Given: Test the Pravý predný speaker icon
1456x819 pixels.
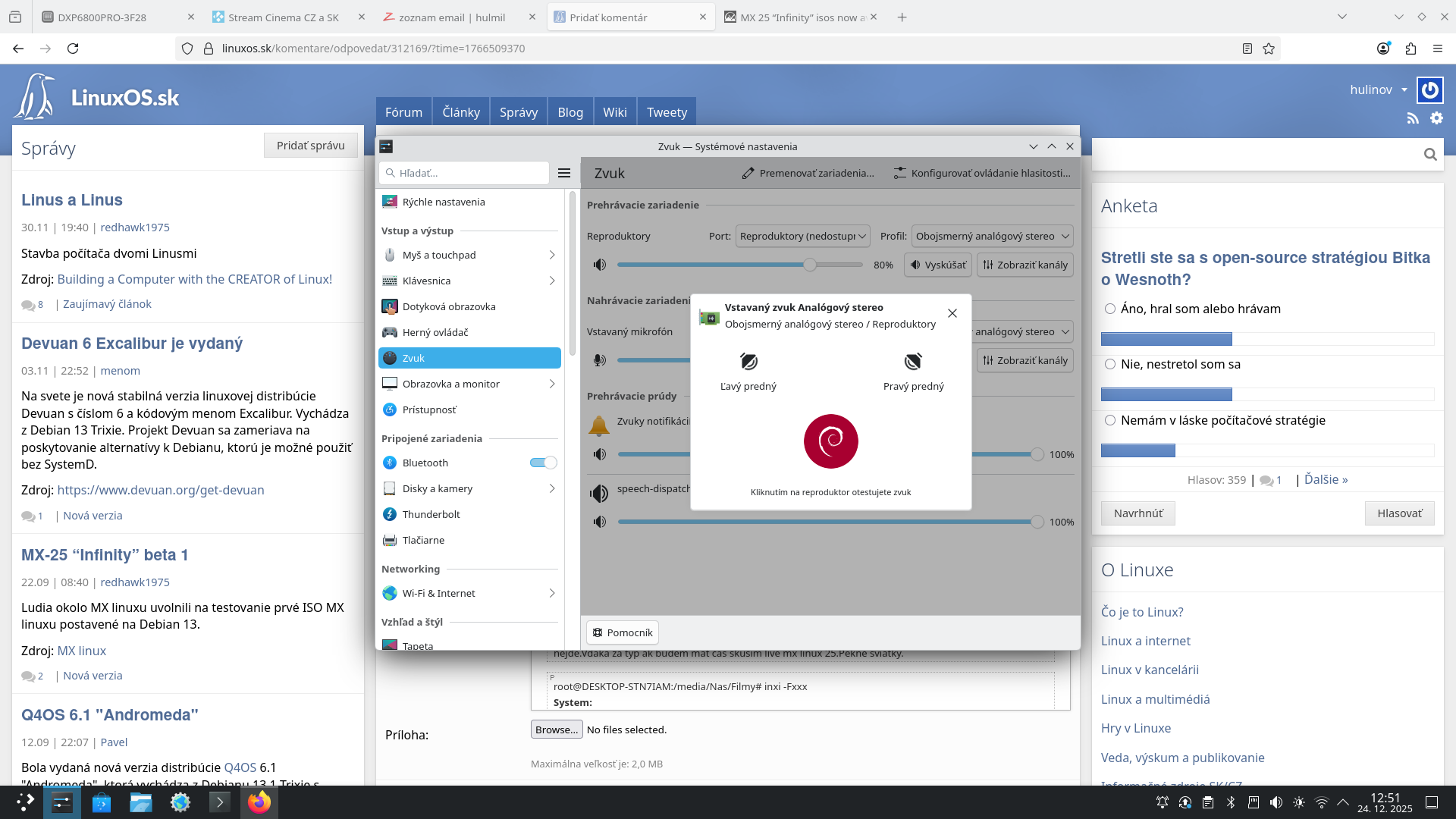Looking at the screenshot, I should coord(913,362).
